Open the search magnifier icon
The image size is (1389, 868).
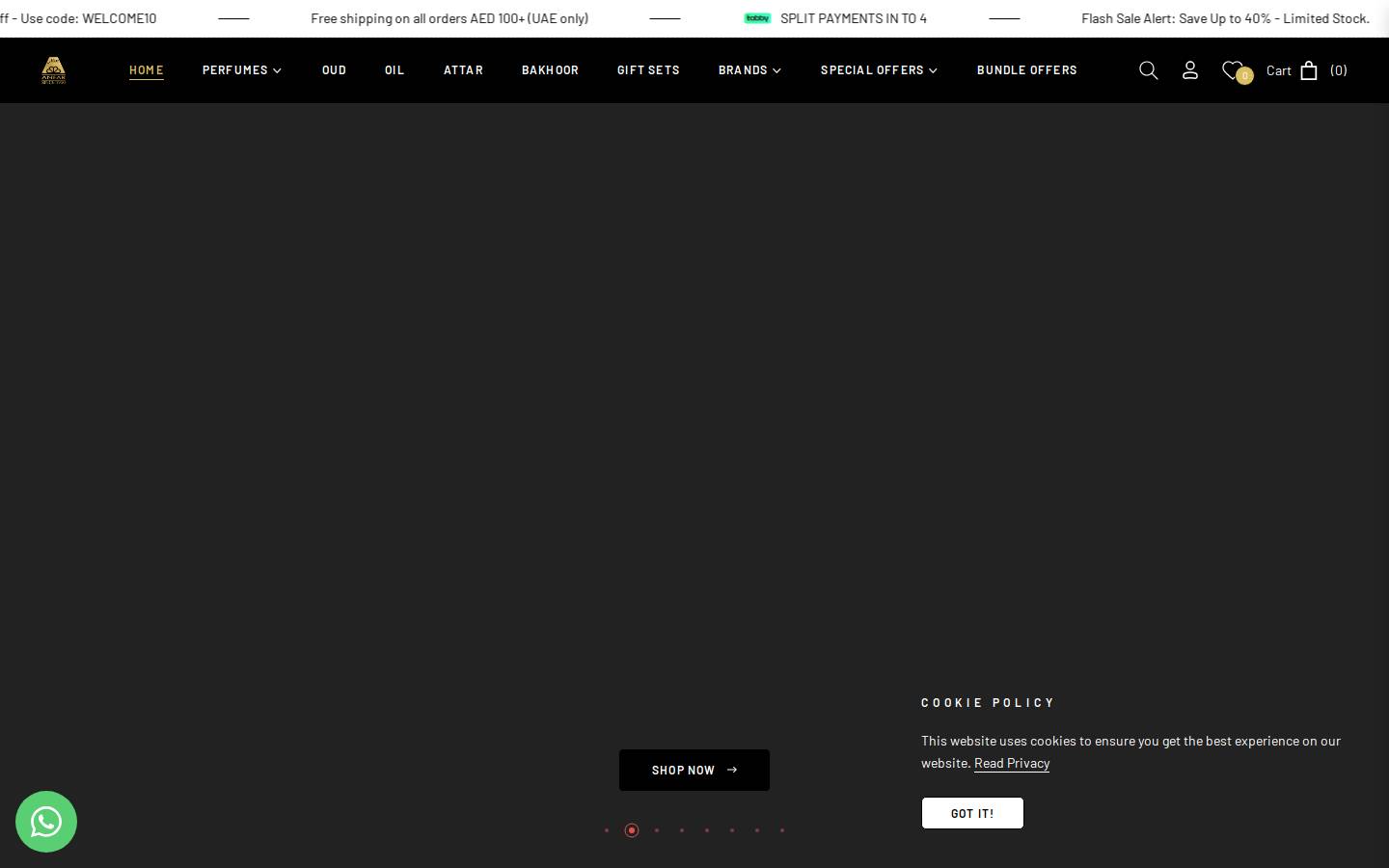(x=1148, y=70)
